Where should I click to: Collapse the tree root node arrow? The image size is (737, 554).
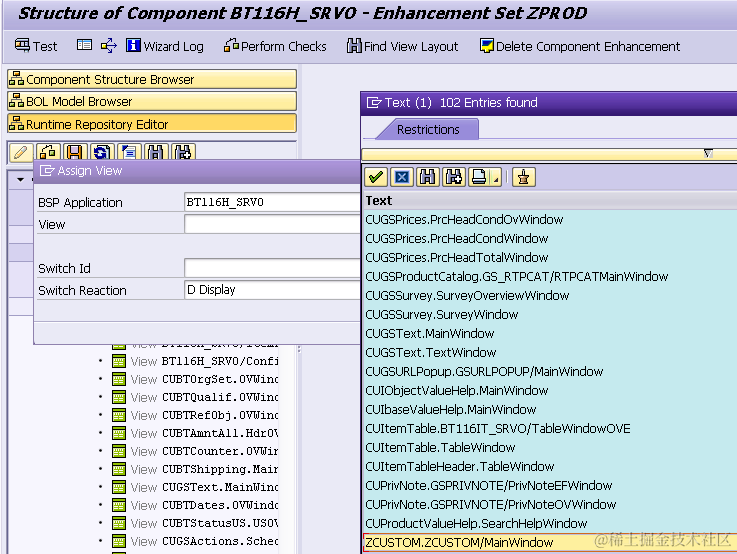tap(20, 179)
